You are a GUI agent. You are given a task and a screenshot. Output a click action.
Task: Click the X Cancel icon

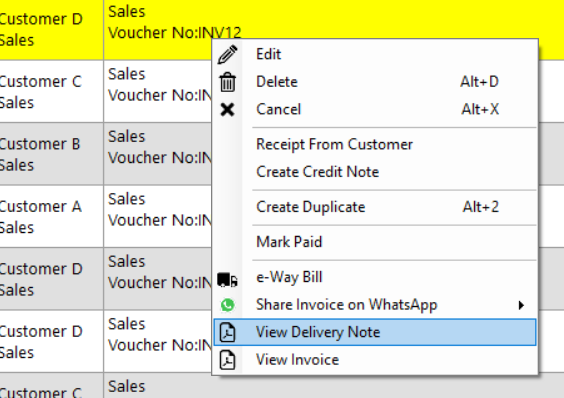pos(227,109)
